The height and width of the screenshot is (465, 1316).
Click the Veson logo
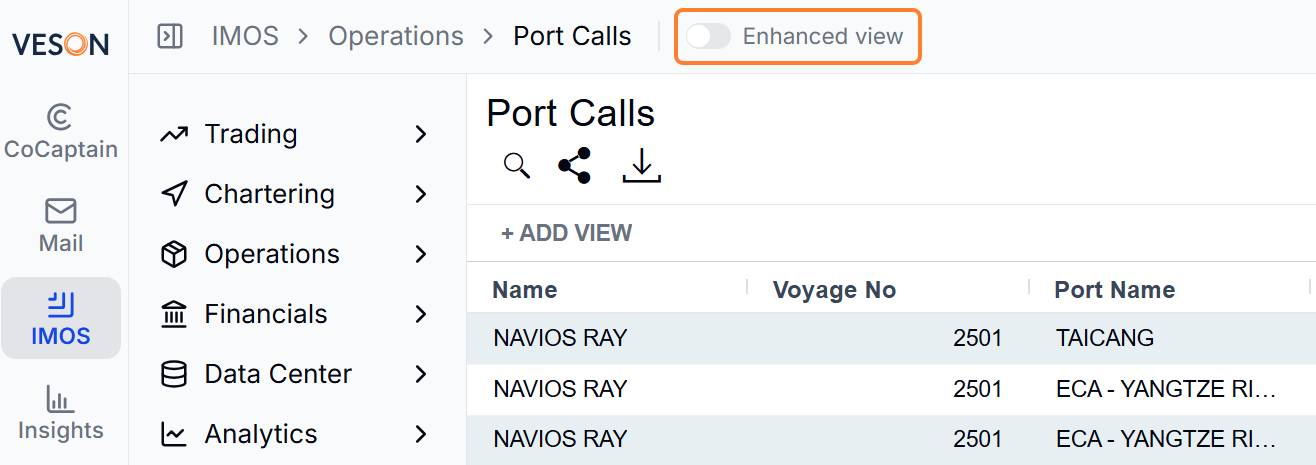tap(61, 44)
